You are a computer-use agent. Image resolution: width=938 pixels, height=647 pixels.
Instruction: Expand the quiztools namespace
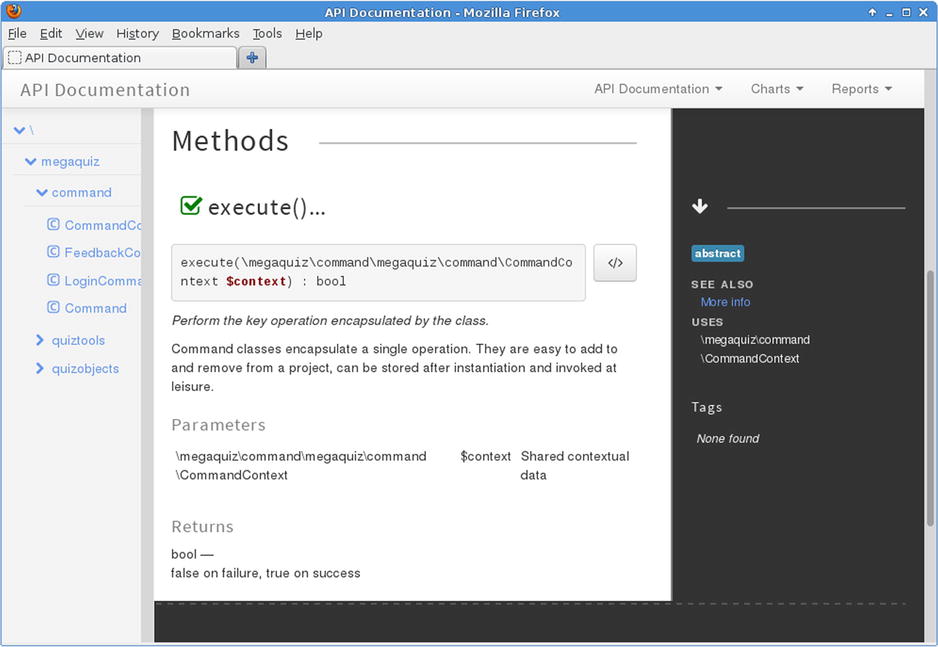[41, 340]
